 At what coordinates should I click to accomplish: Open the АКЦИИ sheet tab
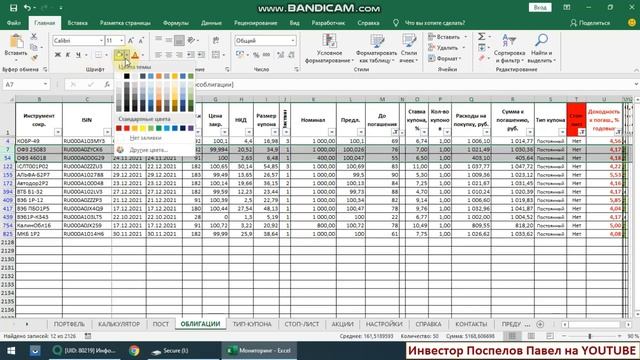(342, 324)
